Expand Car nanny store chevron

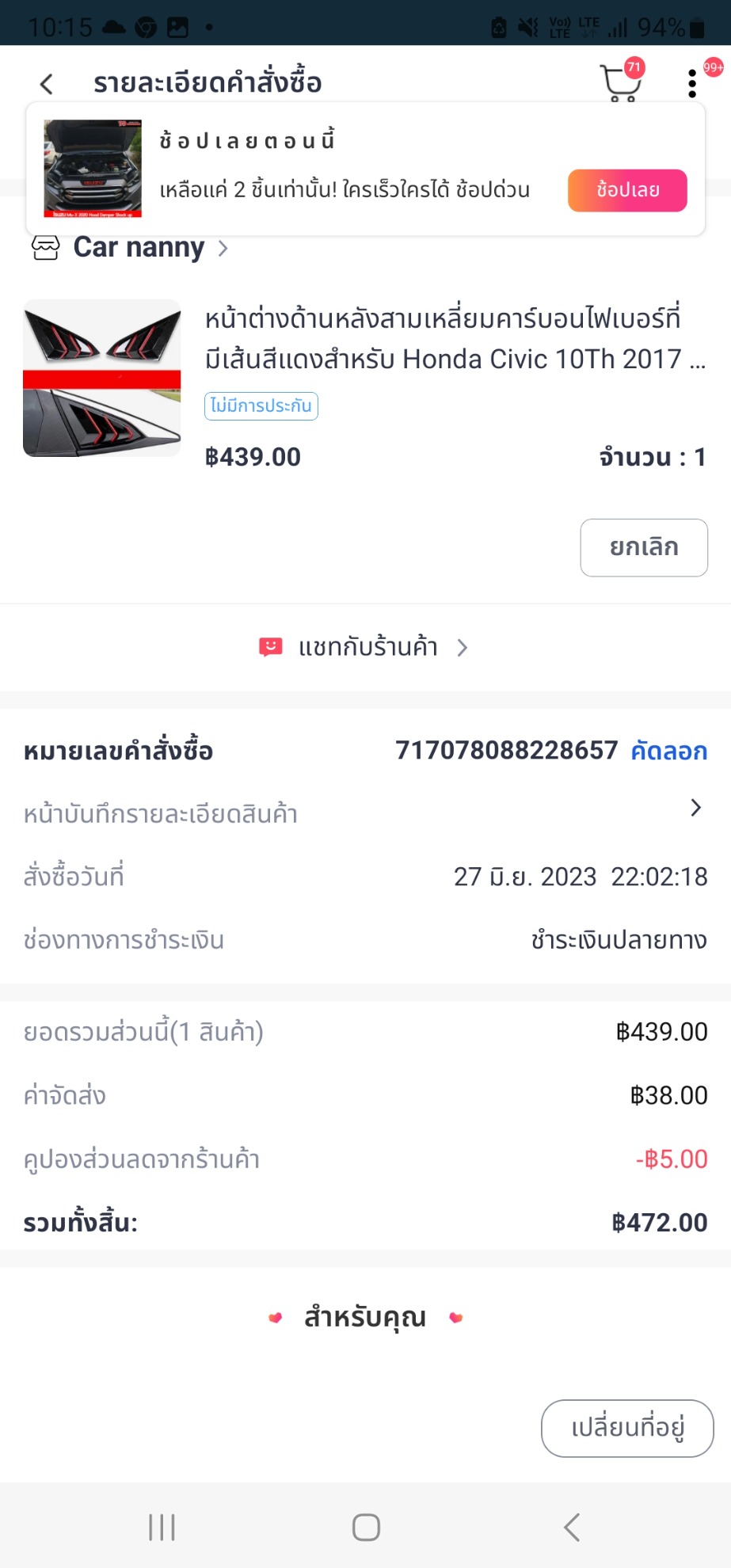click(x=223, y=249)
